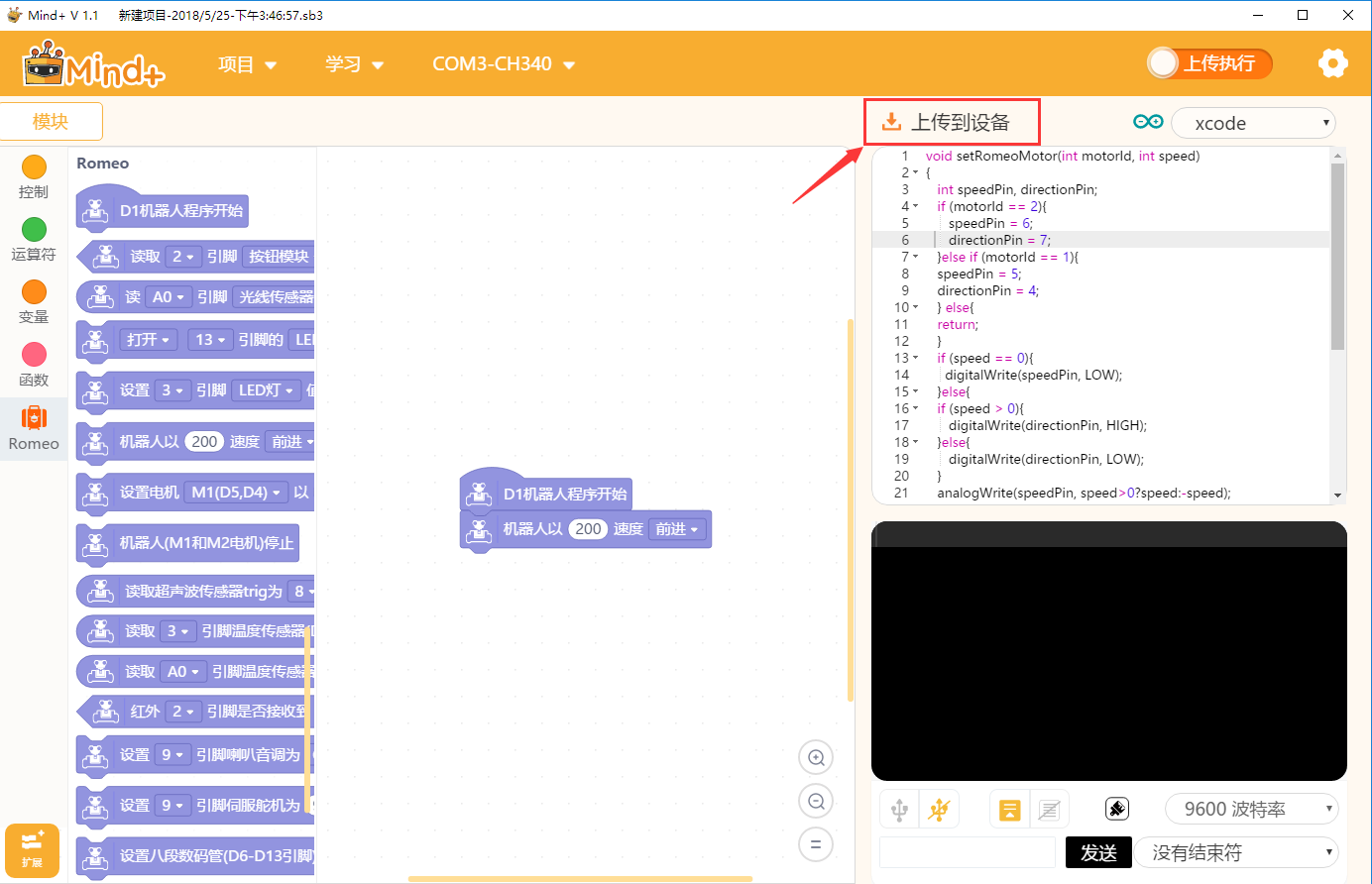Fold code at line 16 arrow

915,409
